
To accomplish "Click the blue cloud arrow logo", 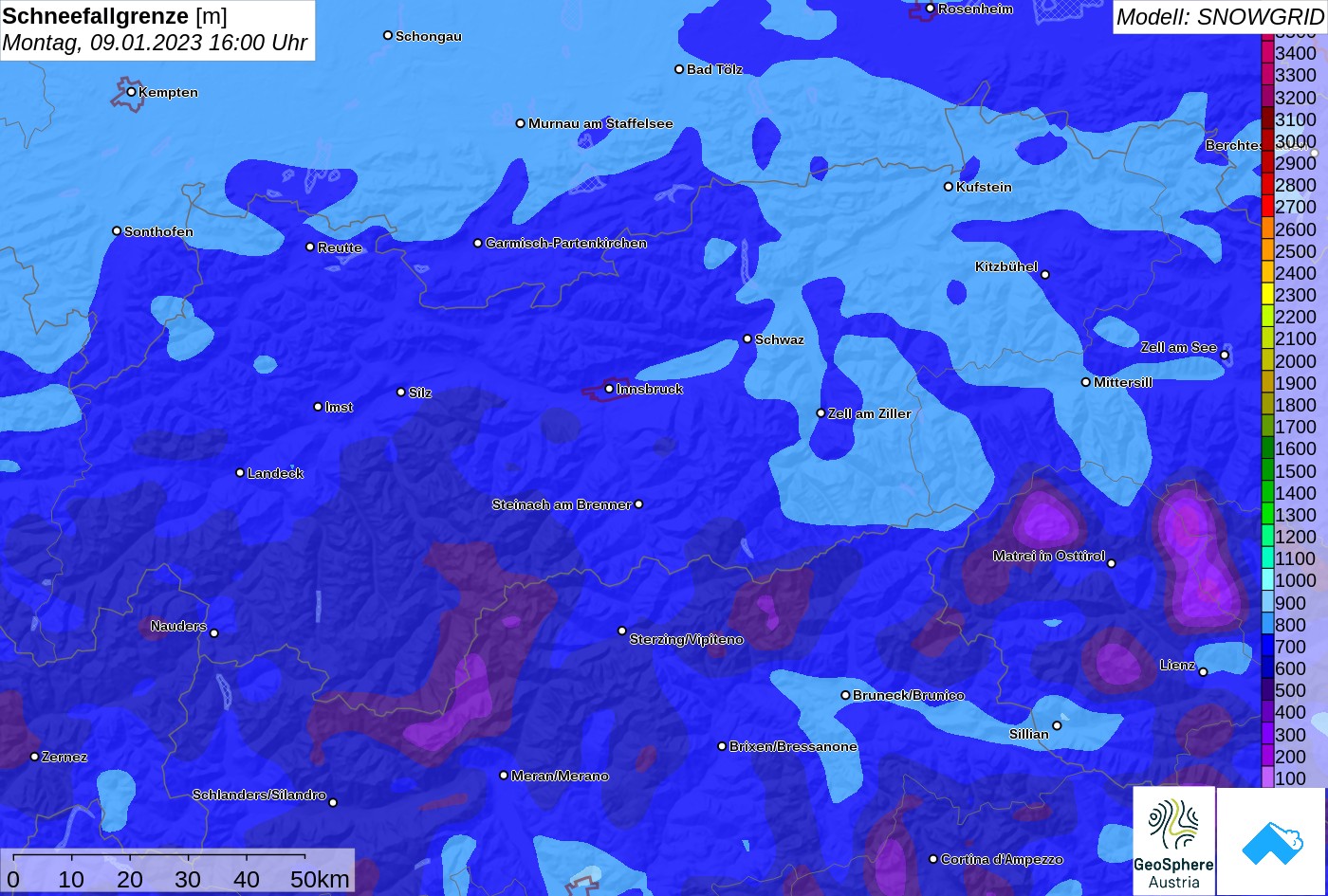I will [1271, 841].
